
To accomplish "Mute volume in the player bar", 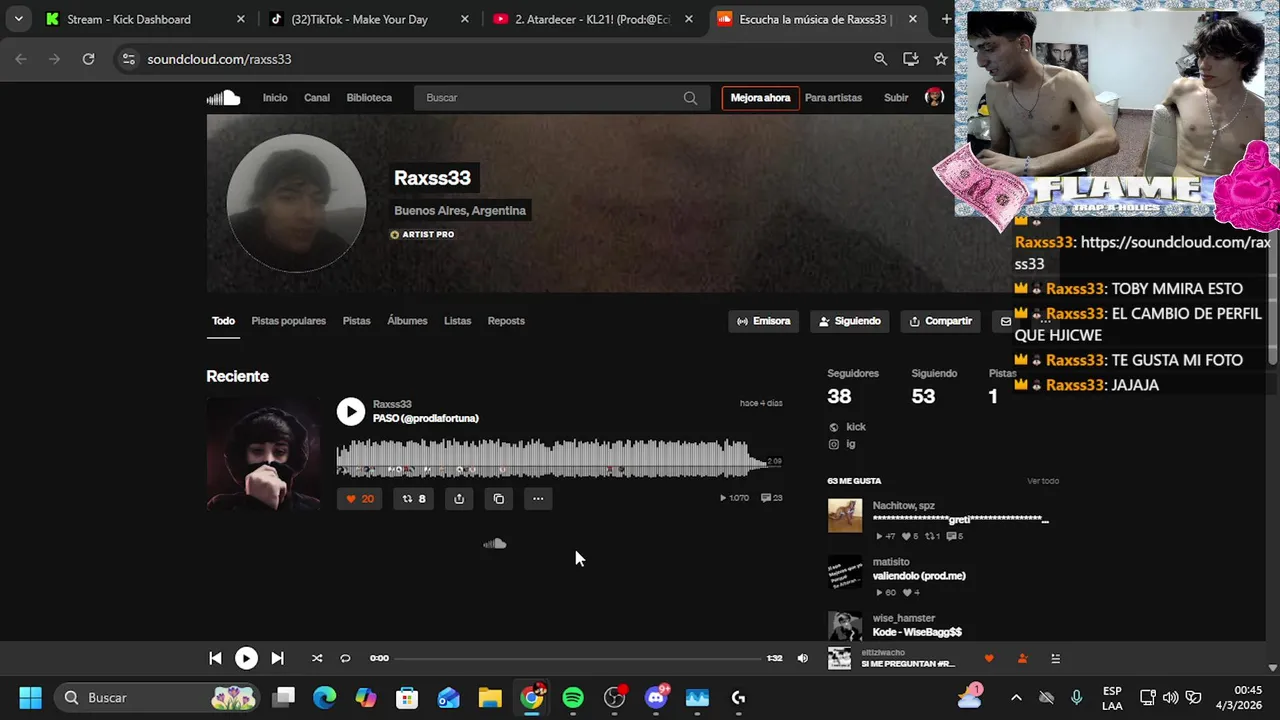I will coord(802,658).
